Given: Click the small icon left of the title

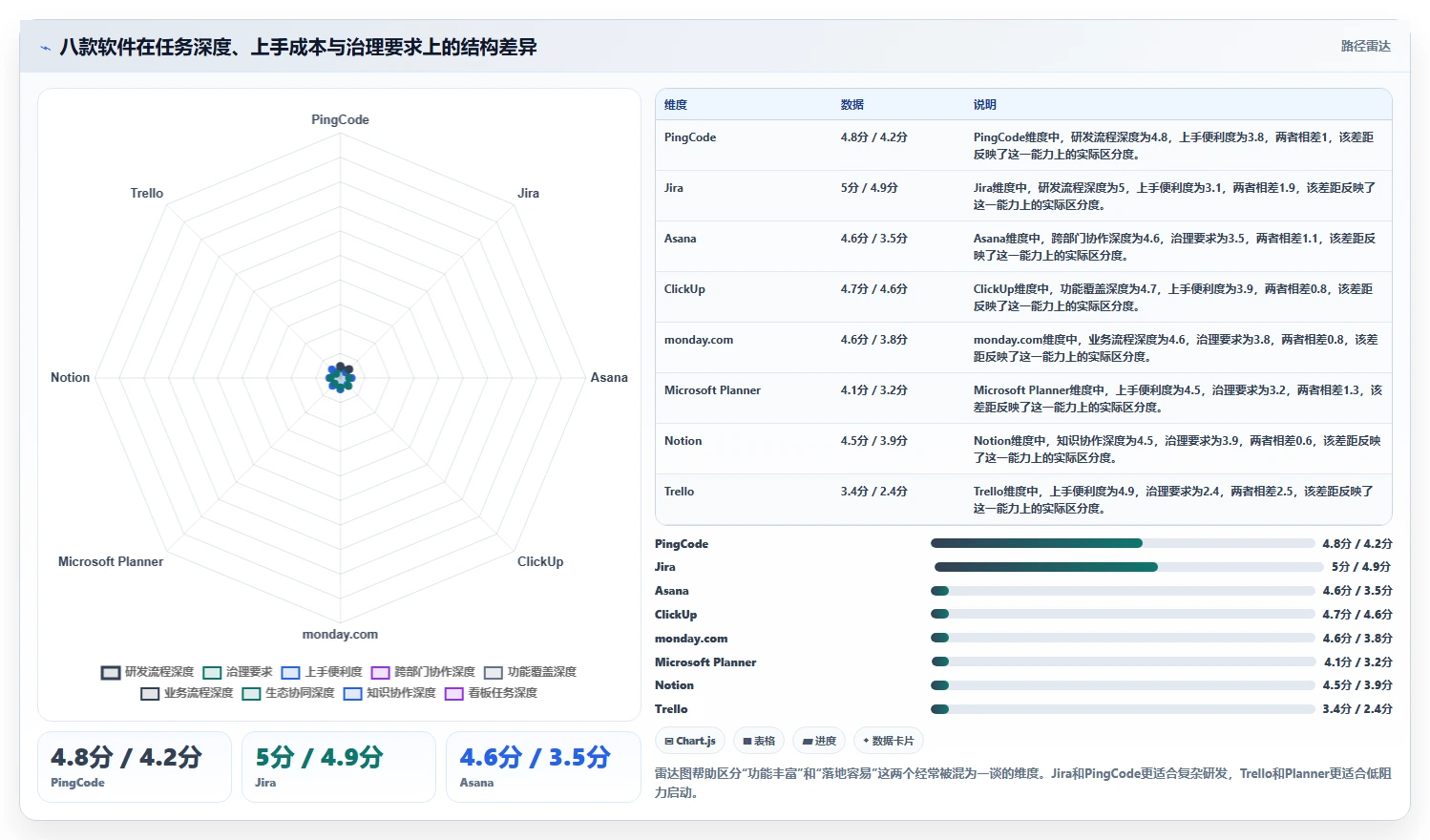Looking at the screenshot, I should (45, 48).
